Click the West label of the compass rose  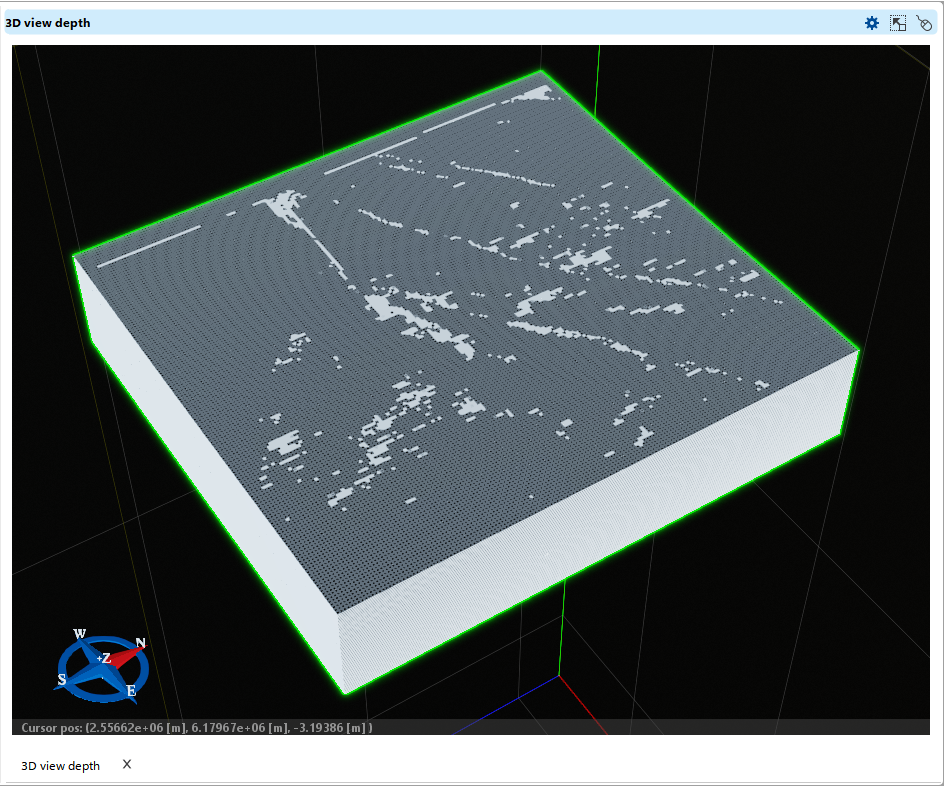[81, 632]
